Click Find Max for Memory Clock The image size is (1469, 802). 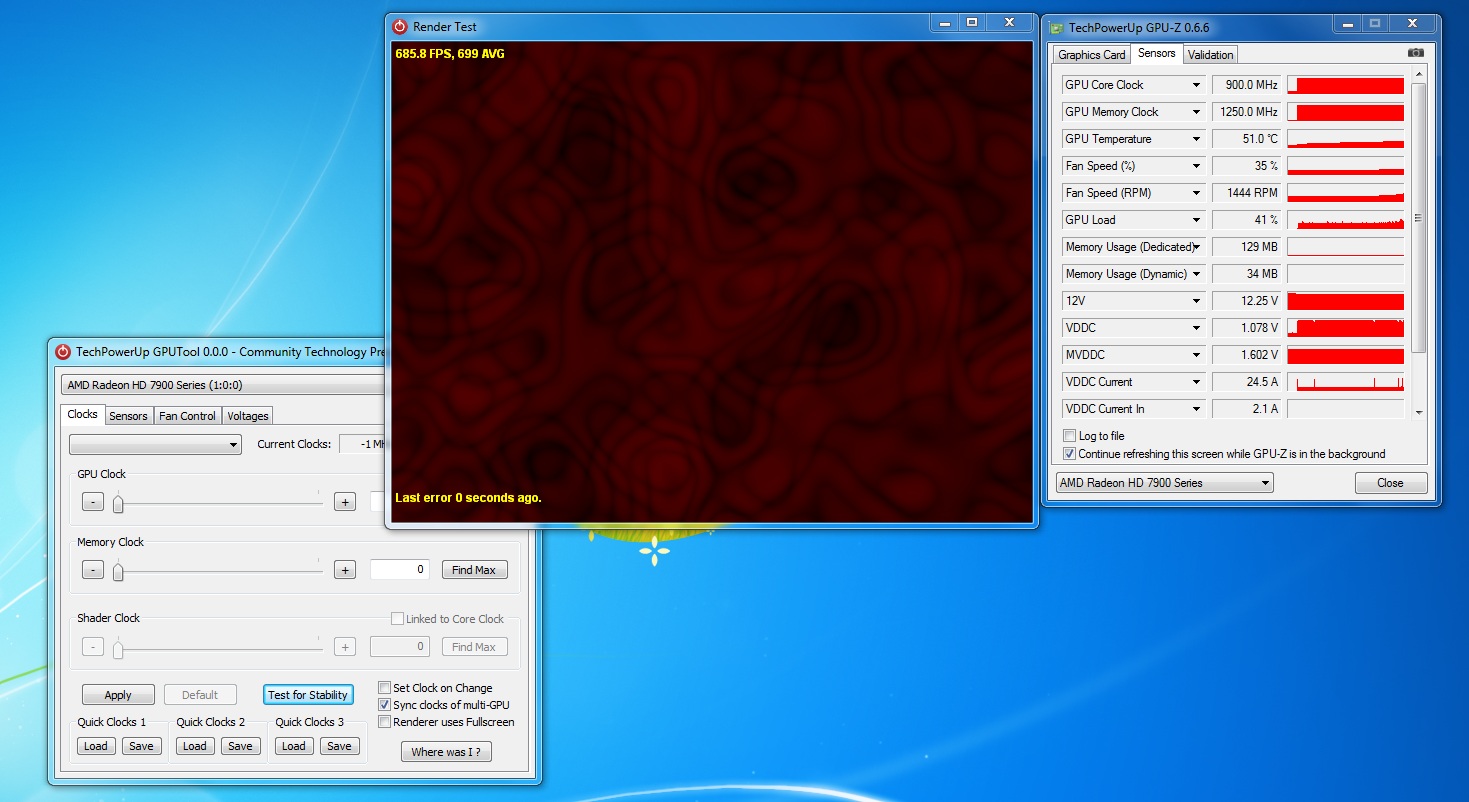point(474,570)
